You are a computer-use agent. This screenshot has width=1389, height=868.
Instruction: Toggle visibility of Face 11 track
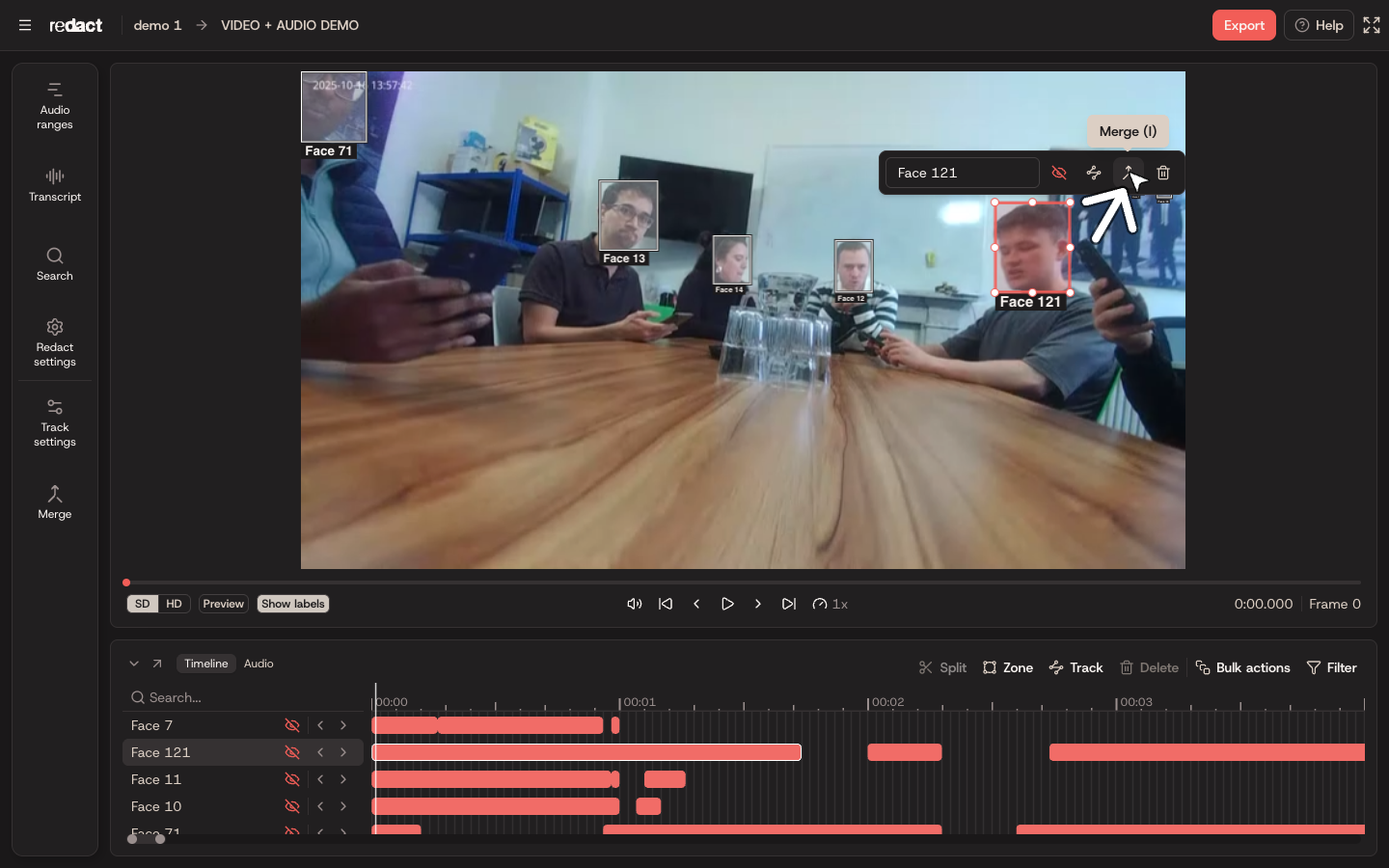(x=292, y=779)
